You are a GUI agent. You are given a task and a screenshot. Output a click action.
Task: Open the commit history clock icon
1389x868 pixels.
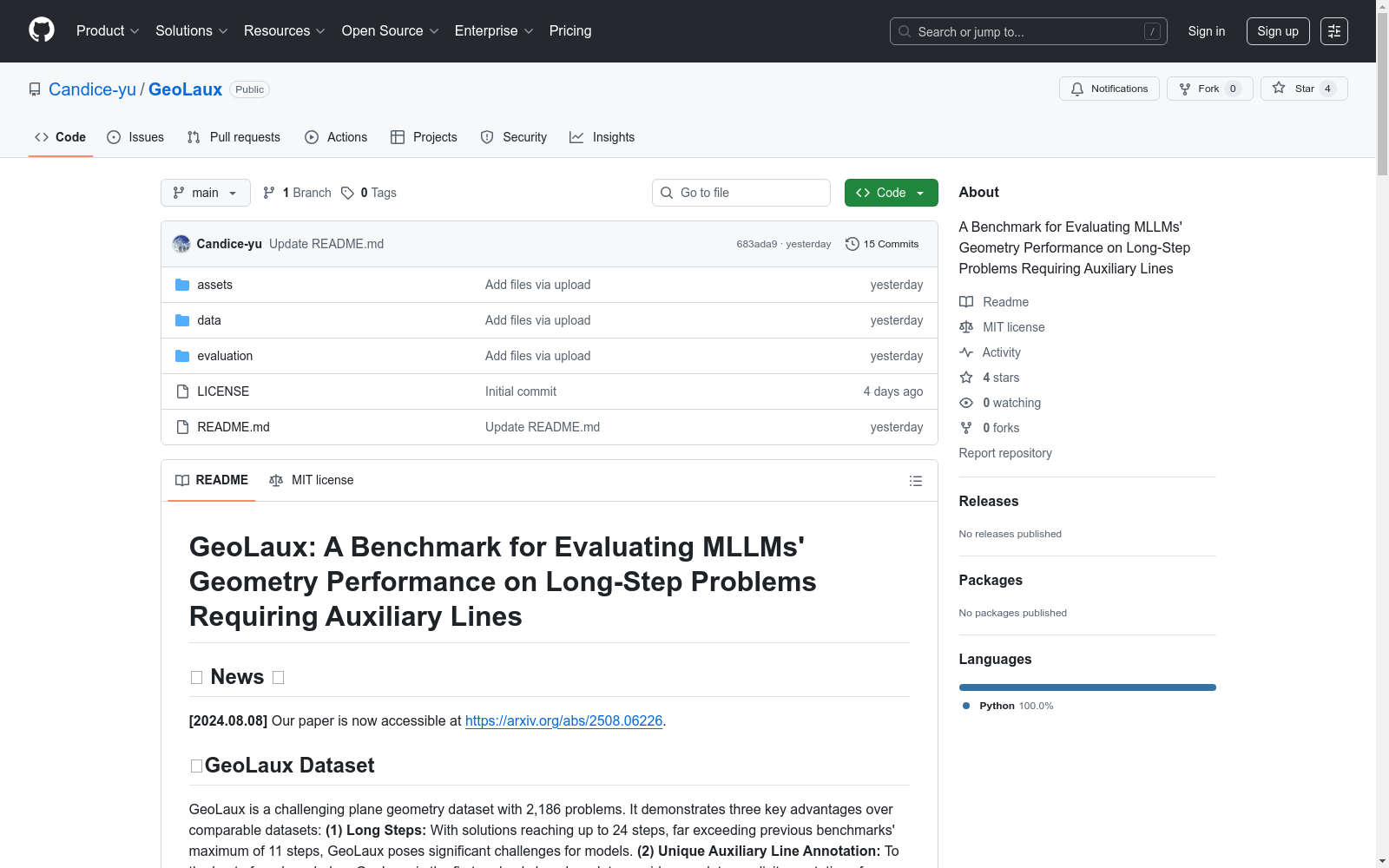point(852,244)
